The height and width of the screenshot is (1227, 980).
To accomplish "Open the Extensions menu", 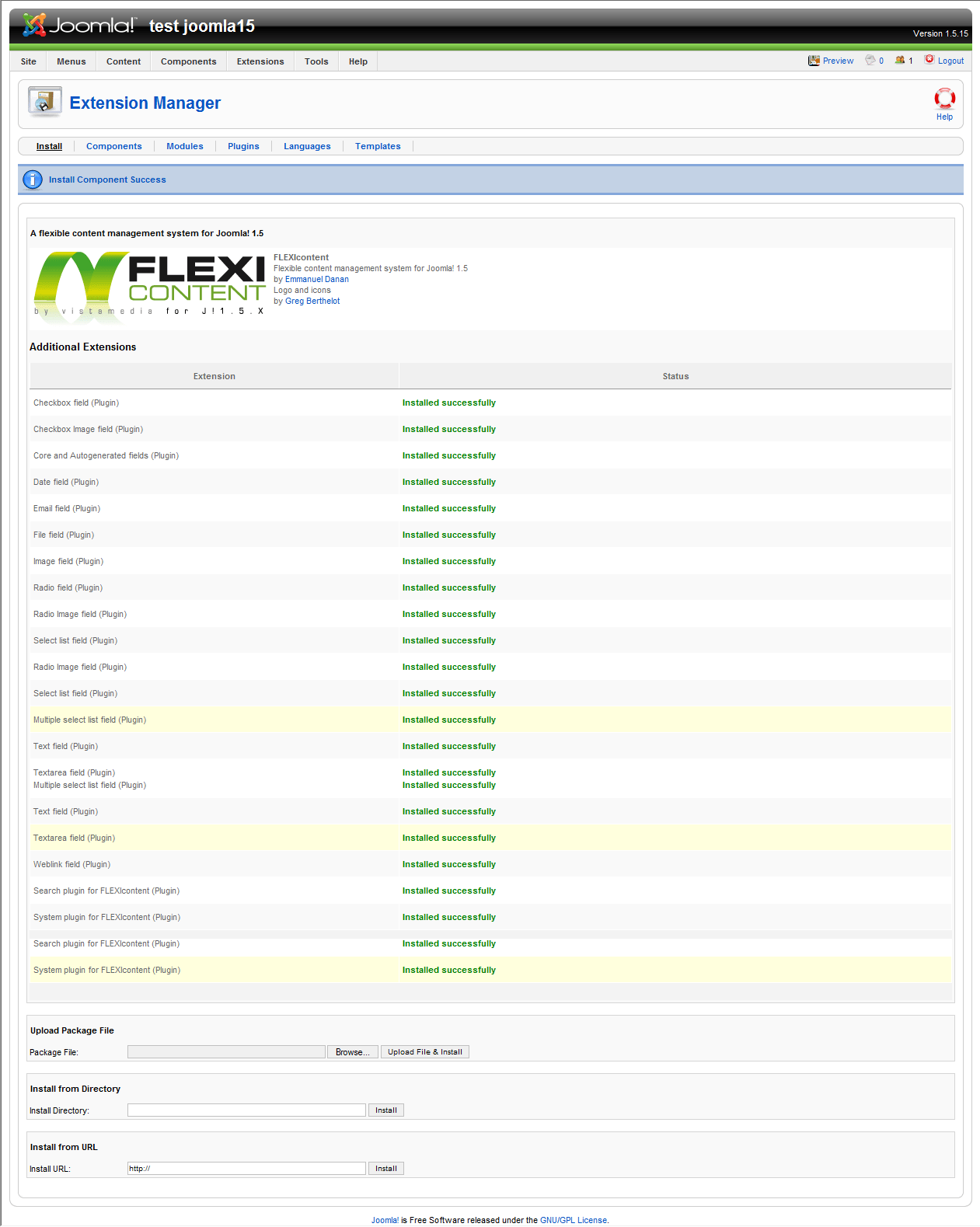I will click(x=260, y=61).
